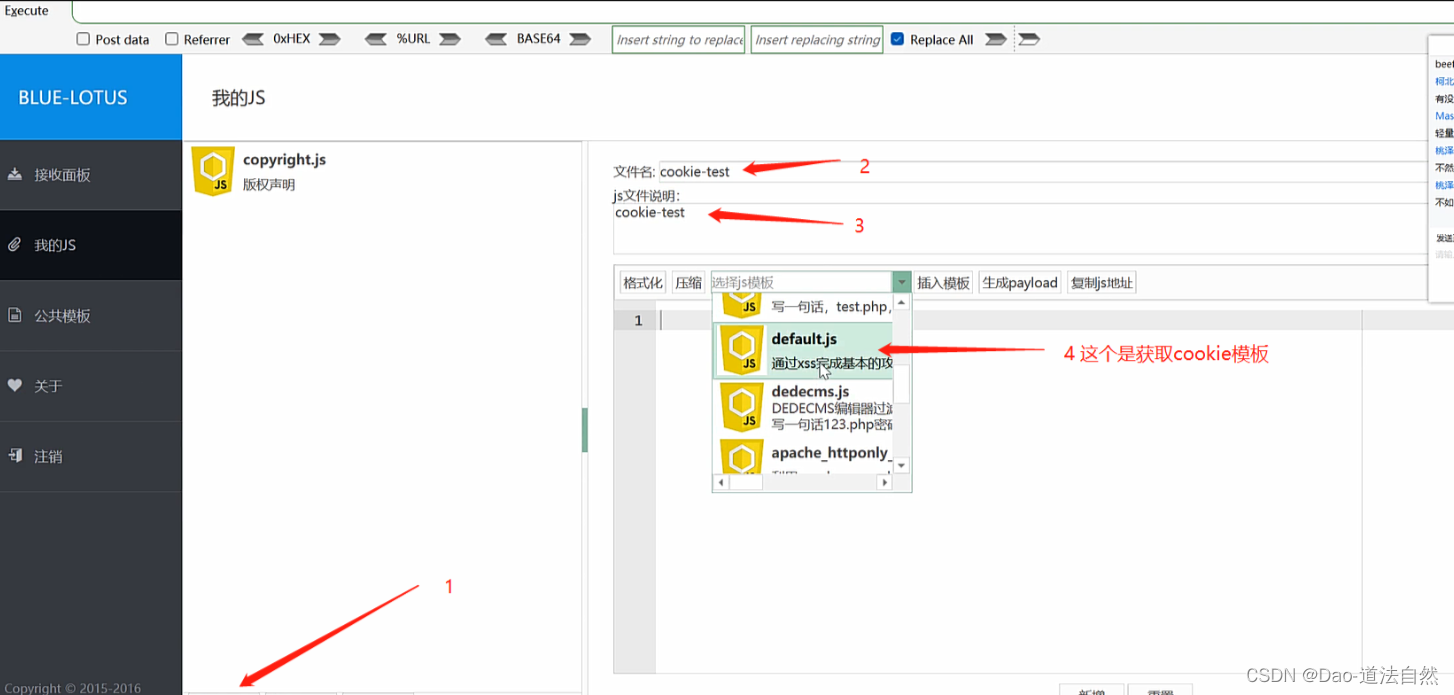Click the Insert replacing string field
The width and height of the screenshot is (1454, 695).
(x=817, y=40)
